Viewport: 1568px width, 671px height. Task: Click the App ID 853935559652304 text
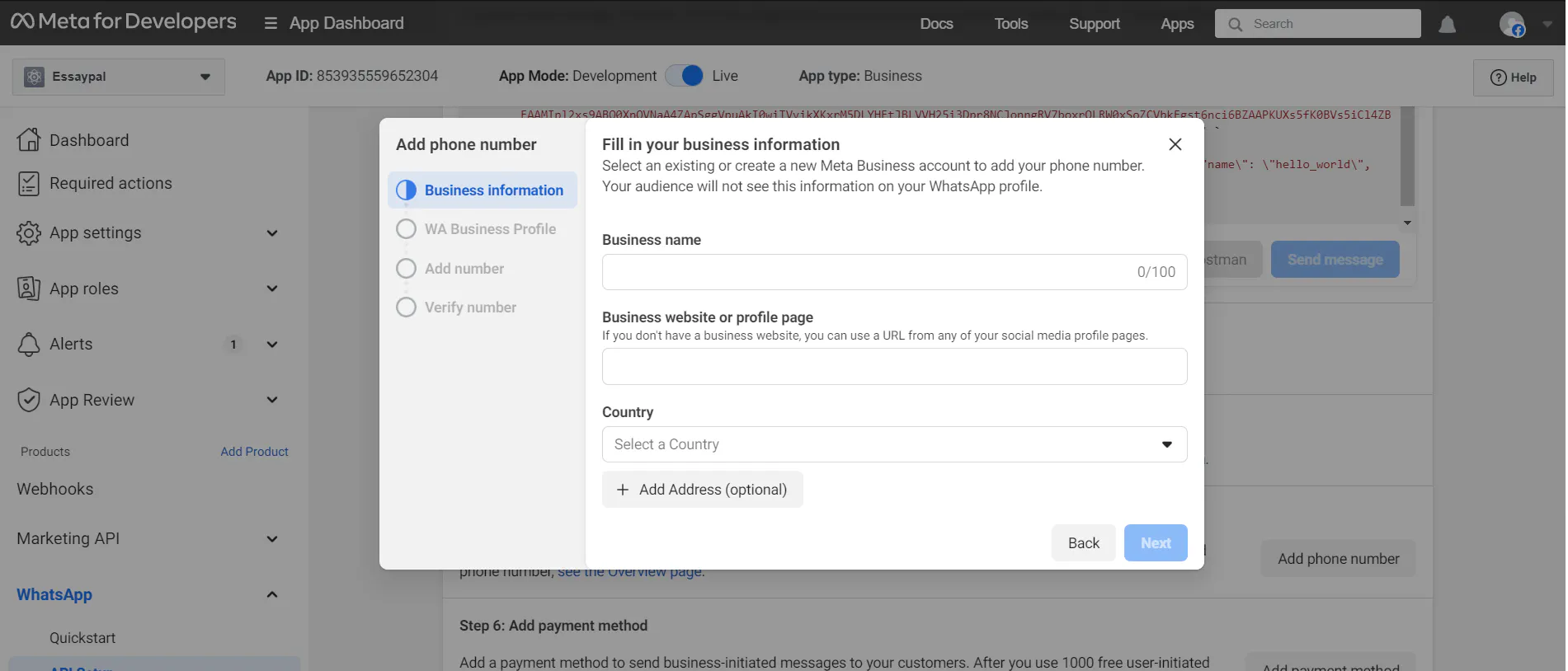point(352,76)
